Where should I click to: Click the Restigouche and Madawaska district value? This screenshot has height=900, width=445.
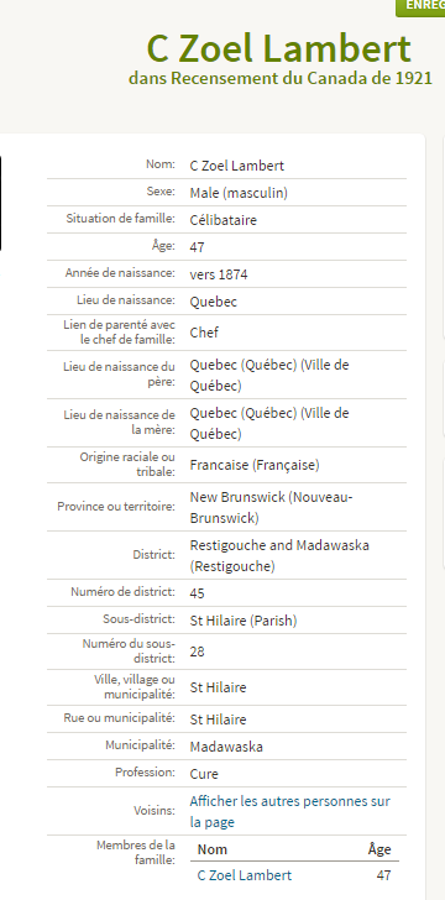point(280,556)
